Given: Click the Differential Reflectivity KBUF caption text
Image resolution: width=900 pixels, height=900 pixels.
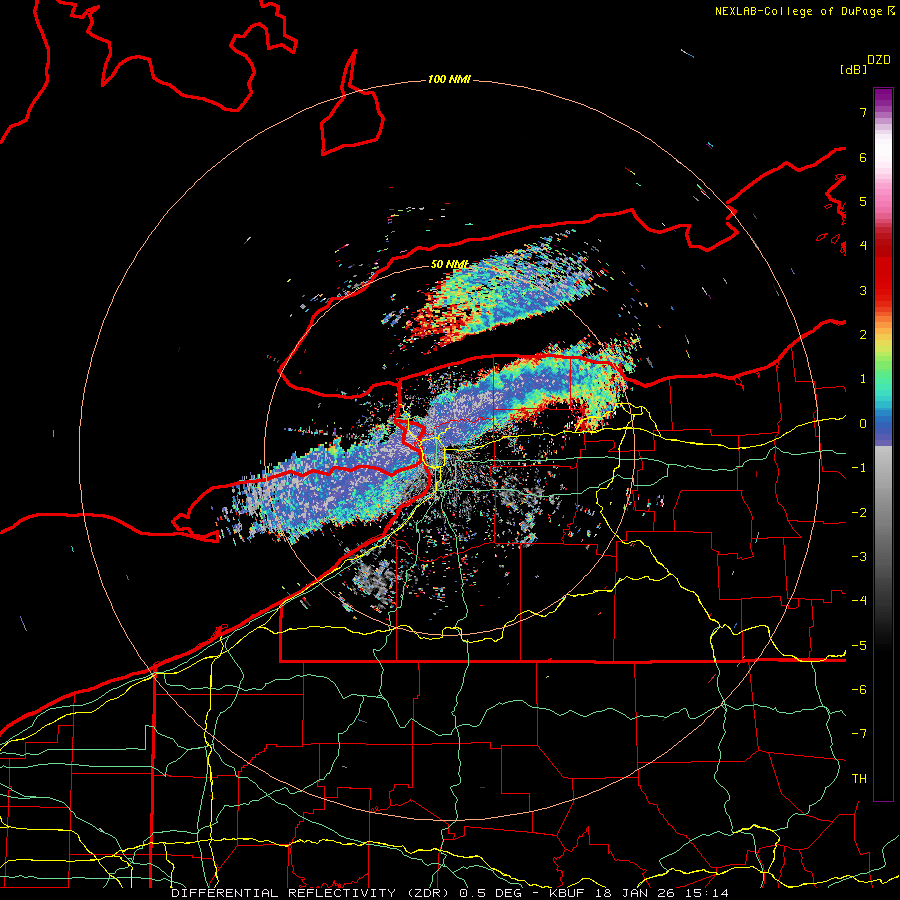Looking at the screenshot, I should (x=449, y=893).
